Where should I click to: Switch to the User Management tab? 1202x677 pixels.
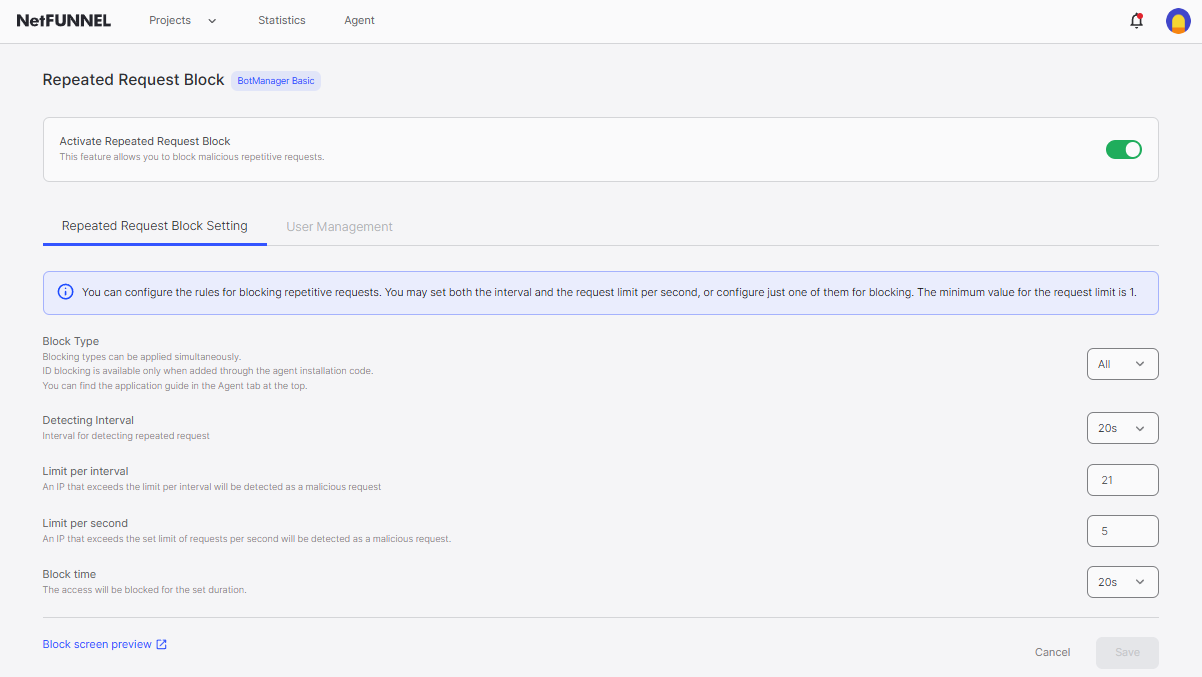(x=339, y=226)
